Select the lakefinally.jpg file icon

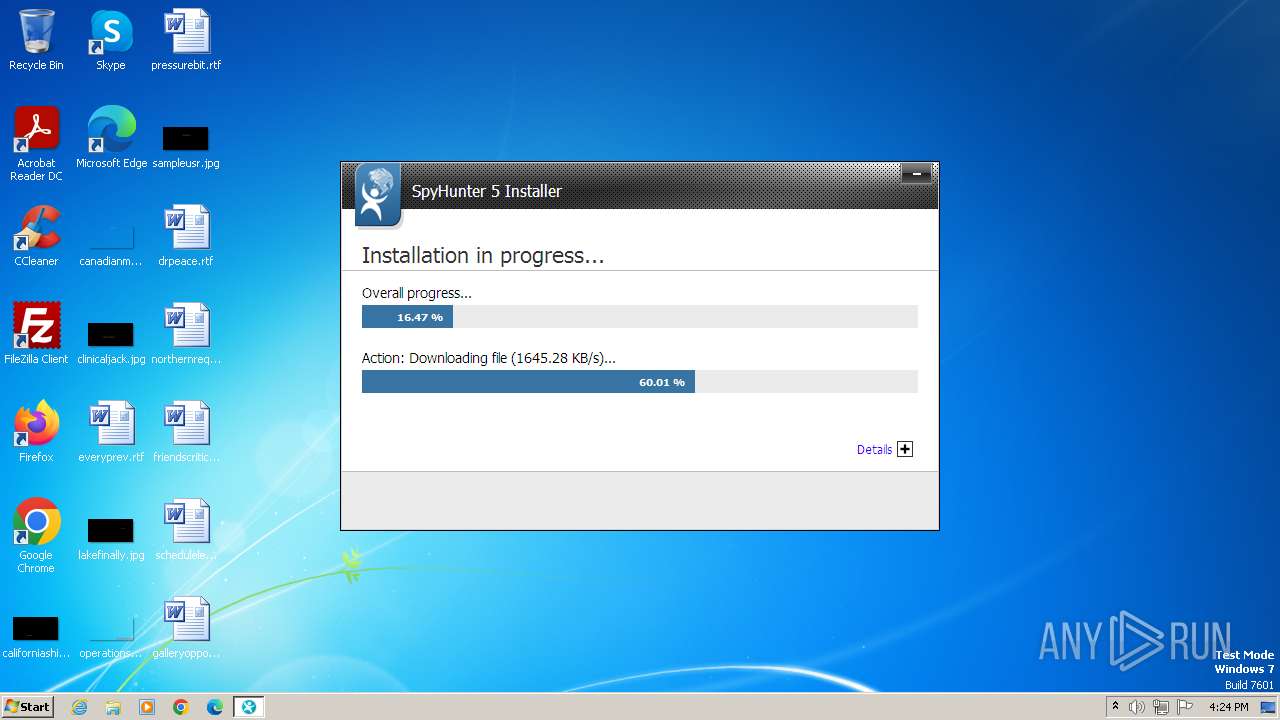[111, 538]
